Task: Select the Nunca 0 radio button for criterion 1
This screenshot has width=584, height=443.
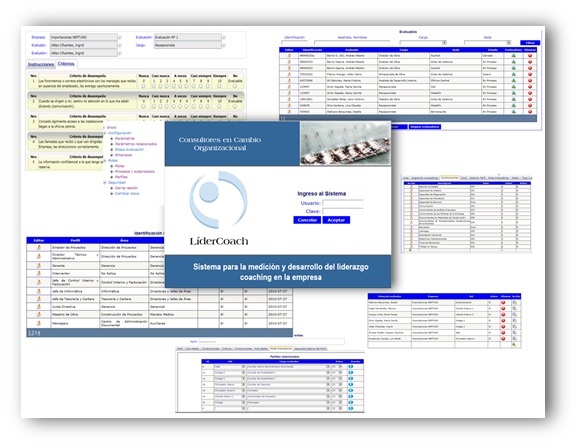Action: point(144,86)
